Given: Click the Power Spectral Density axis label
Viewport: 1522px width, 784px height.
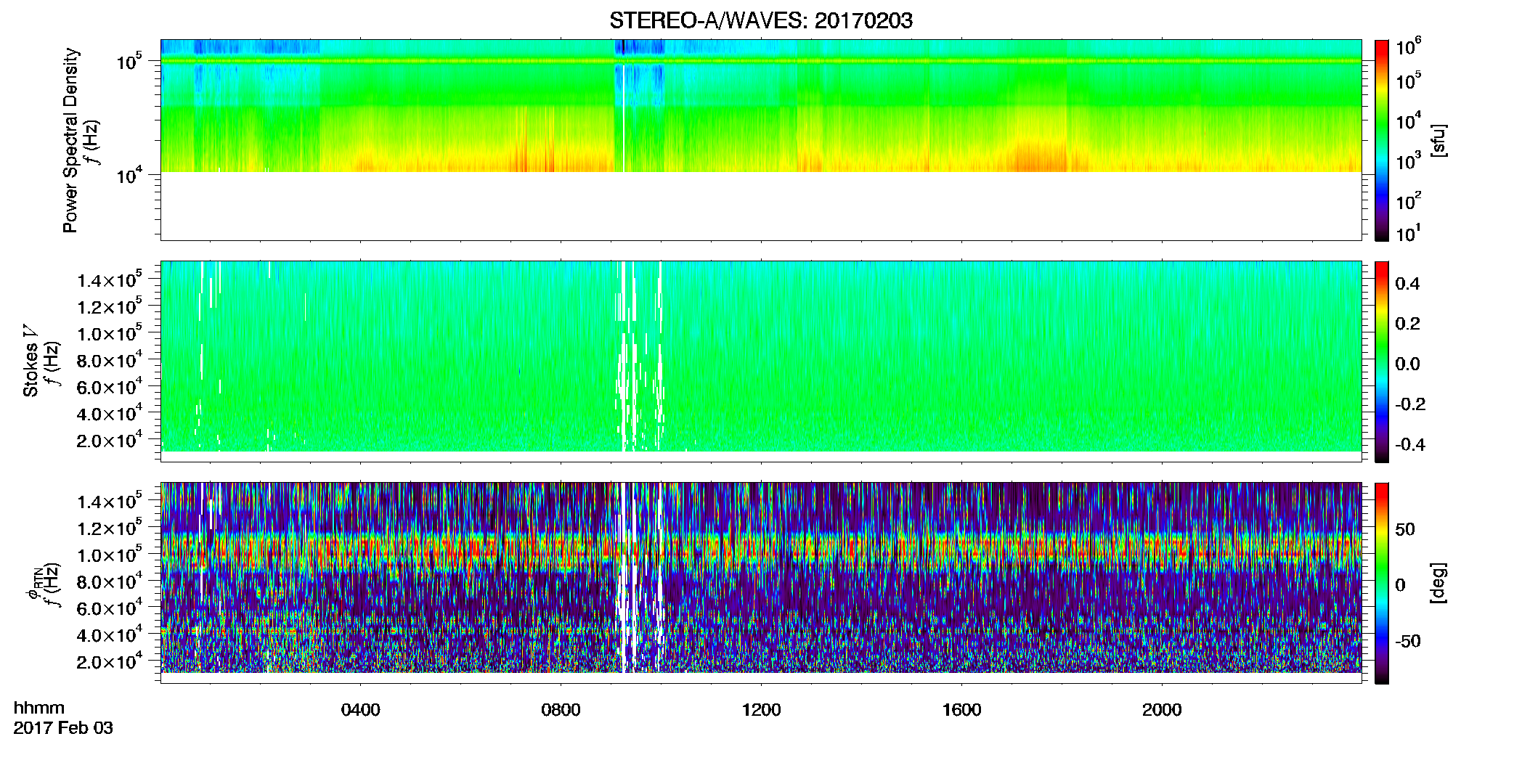Looking at the screenshot, I should click(x=70, y=140).
